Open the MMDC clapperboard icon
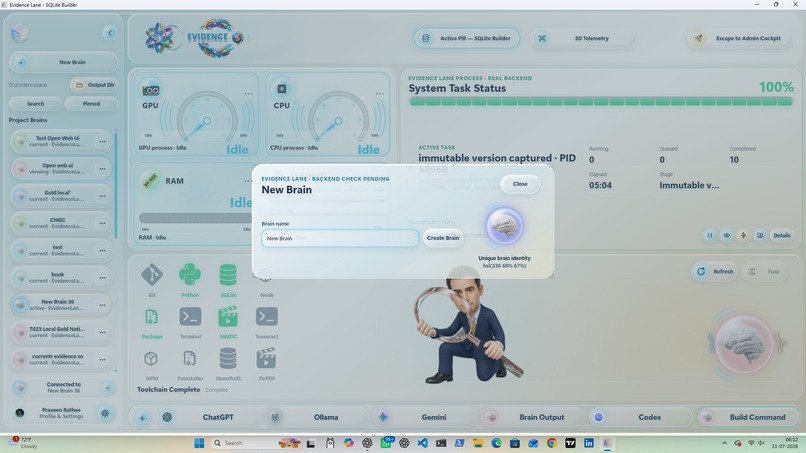Image resolution: width=806 pixels, height=453 pixels. point(228,317)
